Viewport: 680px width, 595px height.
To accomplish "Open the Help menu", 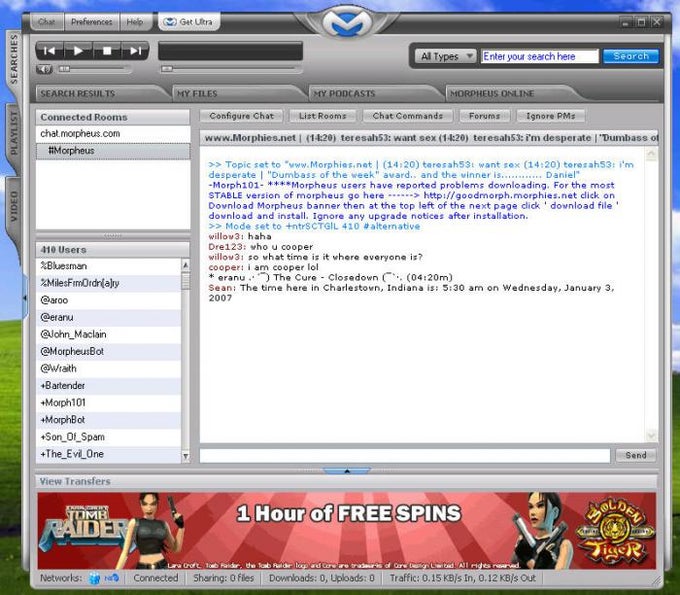I will click(x=135, y=22).
